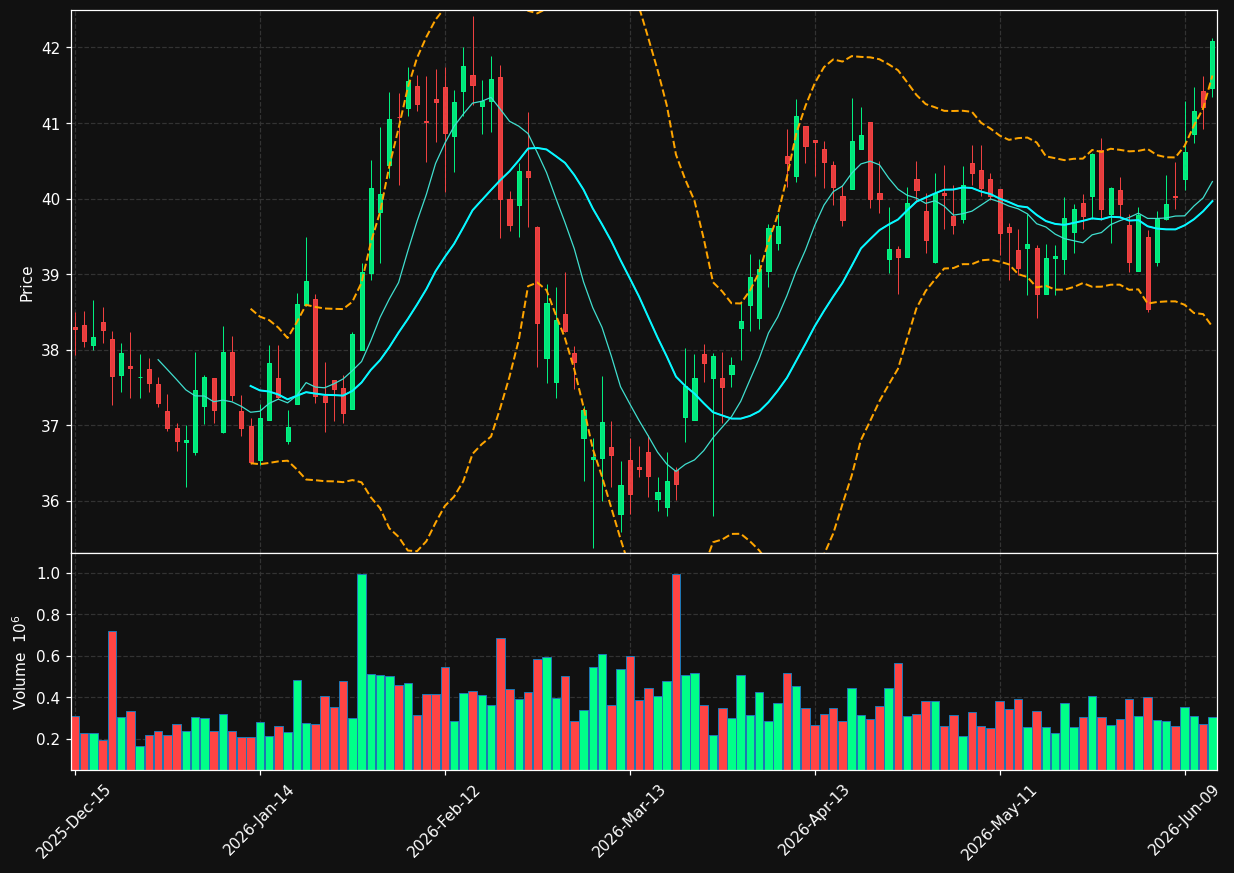The height and width of the screenshot is (873, 1234).
Task: Select the 2026-Jun-09 axis date
Action: pyautogui.click(x=1185, y=822)
